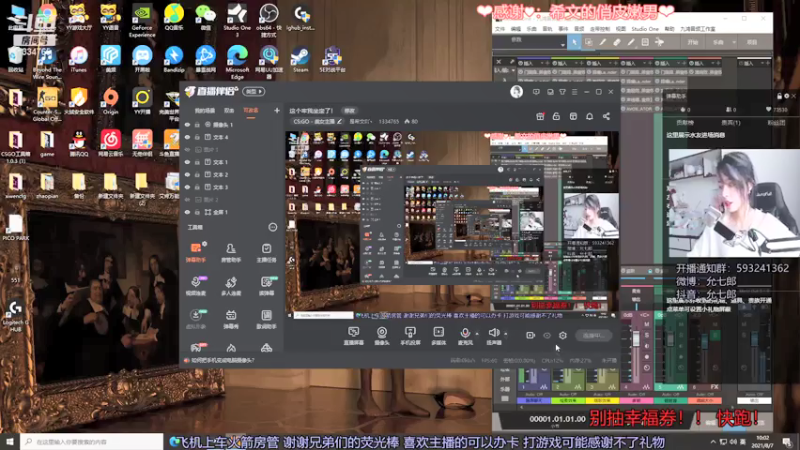
Task: Open the 歌词助手 tool
Action: [x=266, y=319]
